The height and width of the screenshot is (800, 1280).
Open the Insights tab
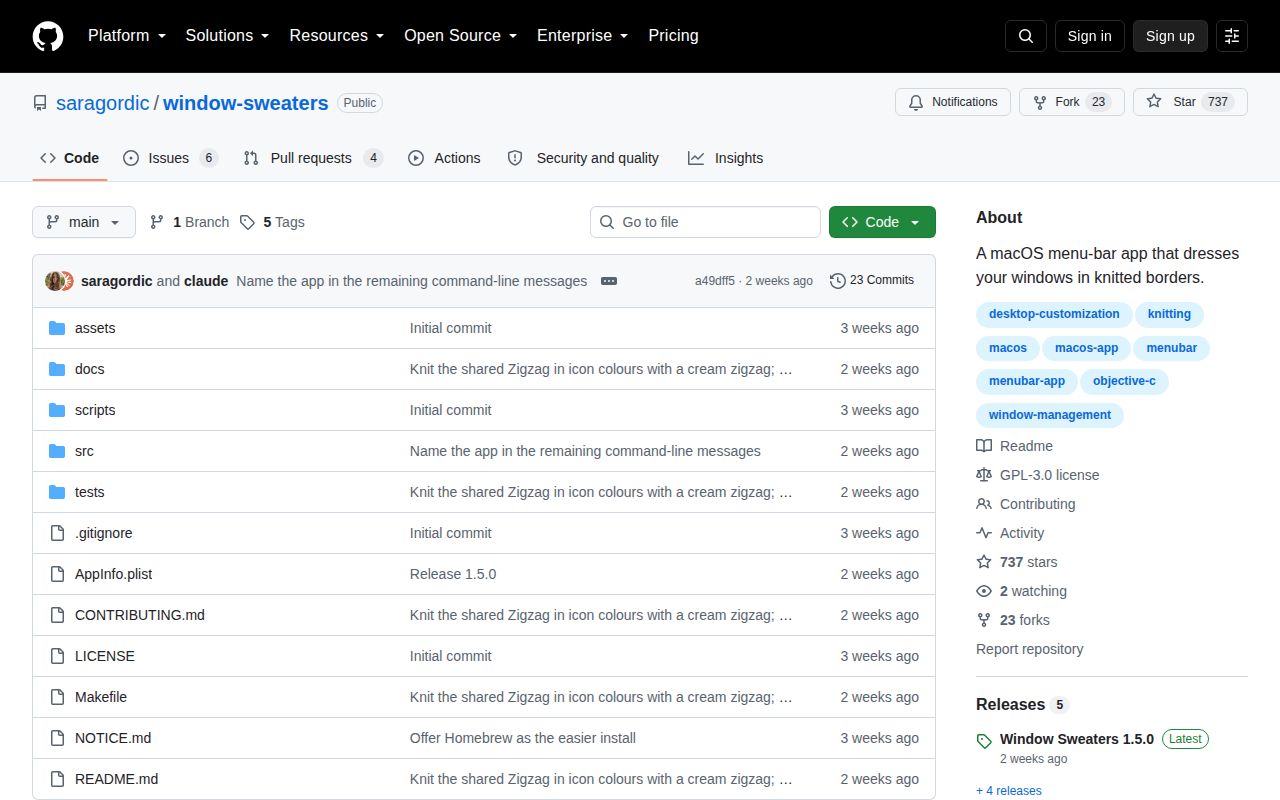click(725, 158)
